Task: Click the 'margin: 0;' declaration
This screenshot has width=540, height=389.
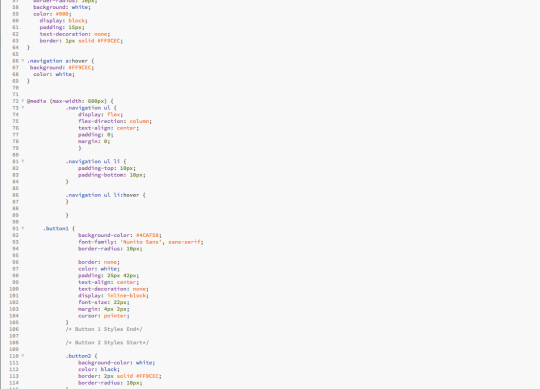Action: [94, 141]
